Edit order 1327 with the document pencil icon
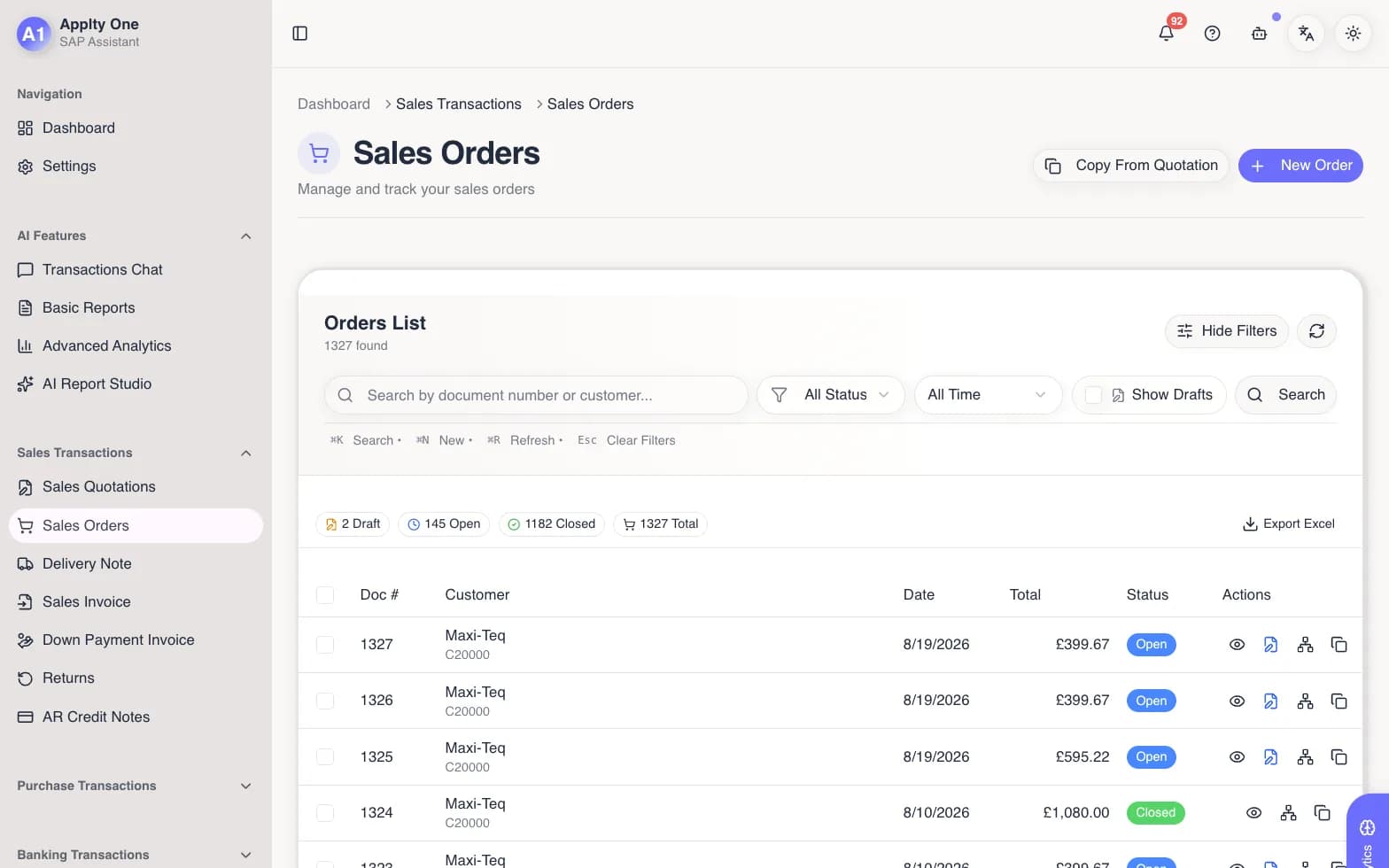 pyautogui.click(x=1270, y=645)
